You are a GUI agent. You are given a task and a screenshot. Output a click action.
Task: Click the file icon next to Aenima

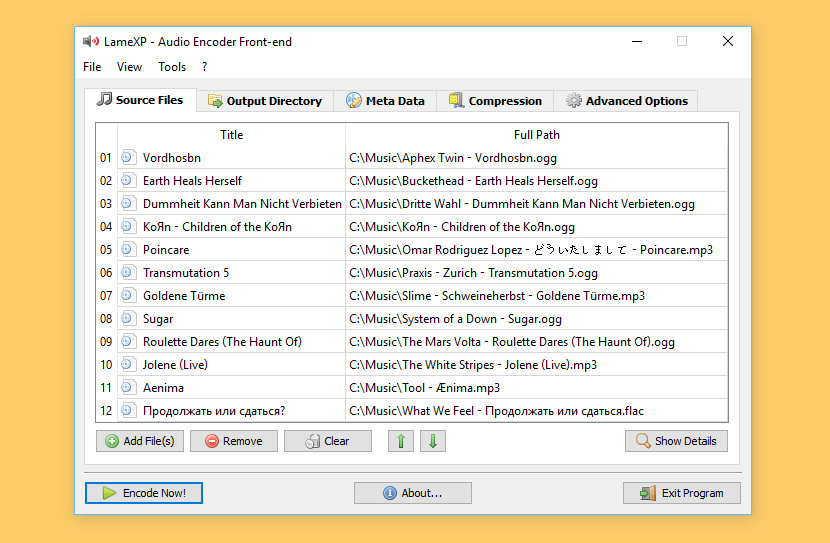click(128, 388)
